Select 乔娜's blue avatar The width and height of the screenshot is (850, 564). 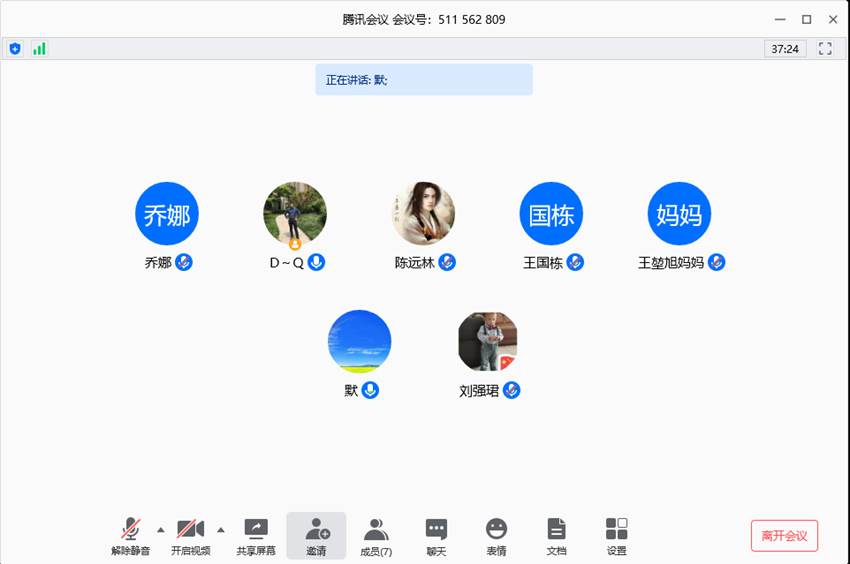167,214
